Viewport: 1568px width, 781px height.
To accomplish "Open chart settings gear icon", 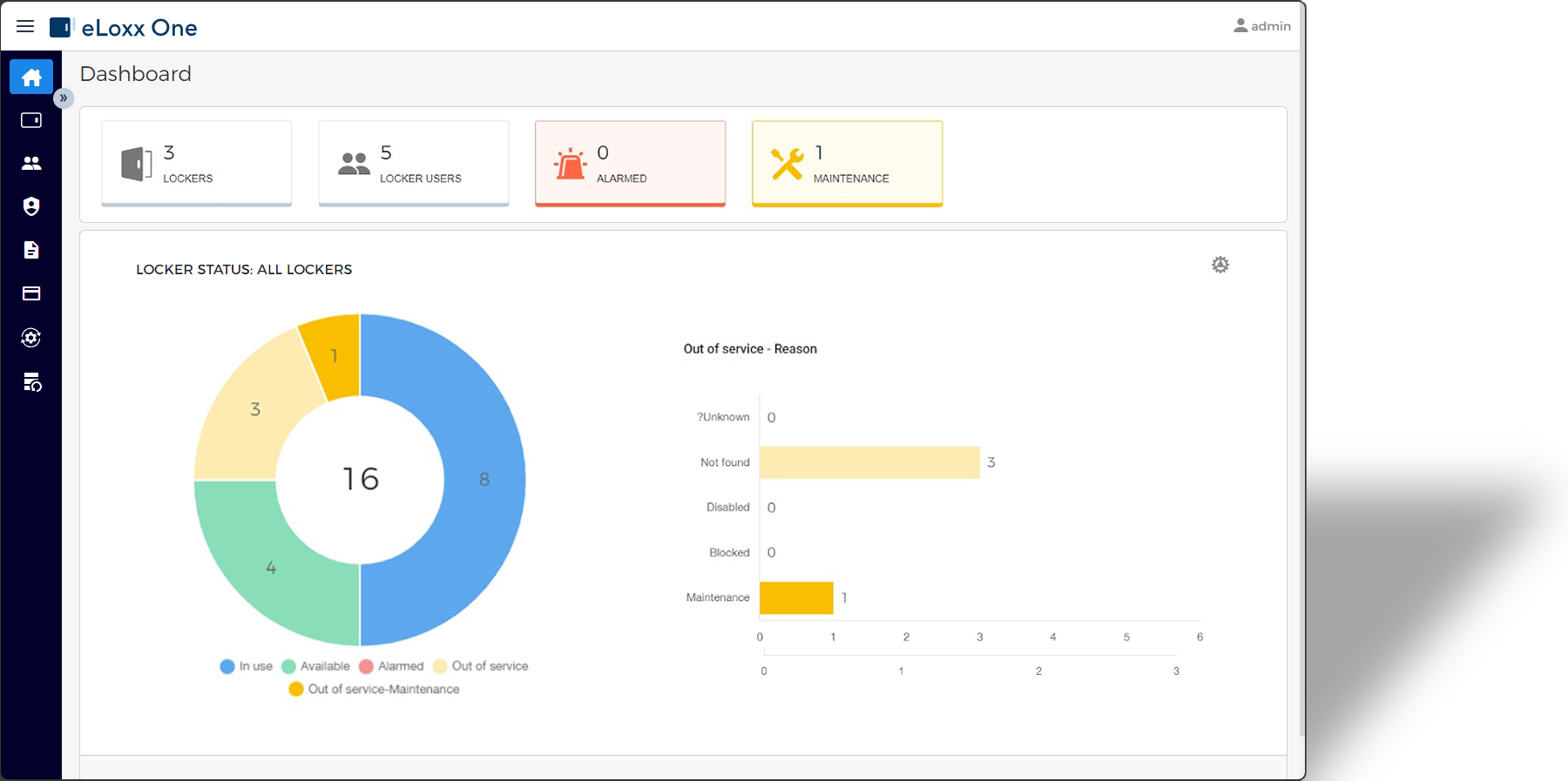I will (1220, 265).
